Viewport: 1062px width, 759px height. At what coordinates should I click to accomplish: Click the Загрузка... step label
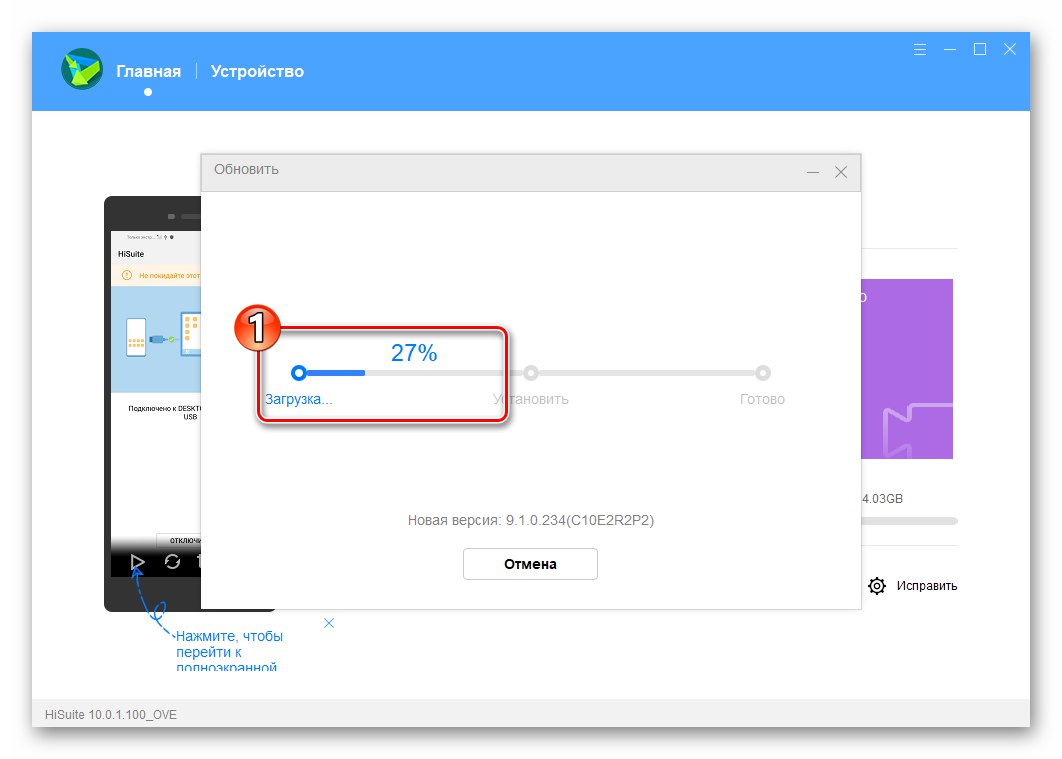[299, 399]
